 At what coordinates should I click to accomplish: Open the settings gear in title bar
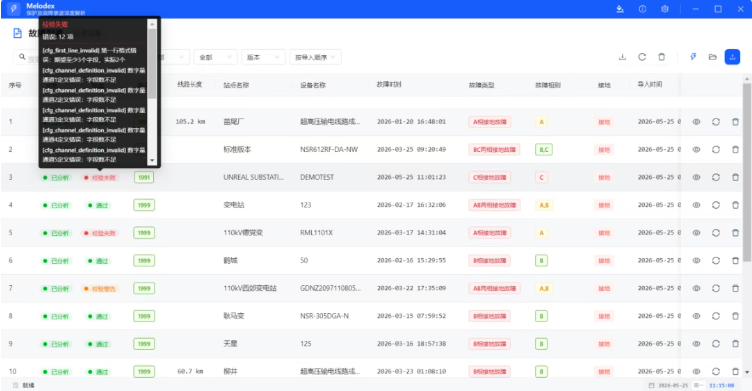tap(665, 9)
